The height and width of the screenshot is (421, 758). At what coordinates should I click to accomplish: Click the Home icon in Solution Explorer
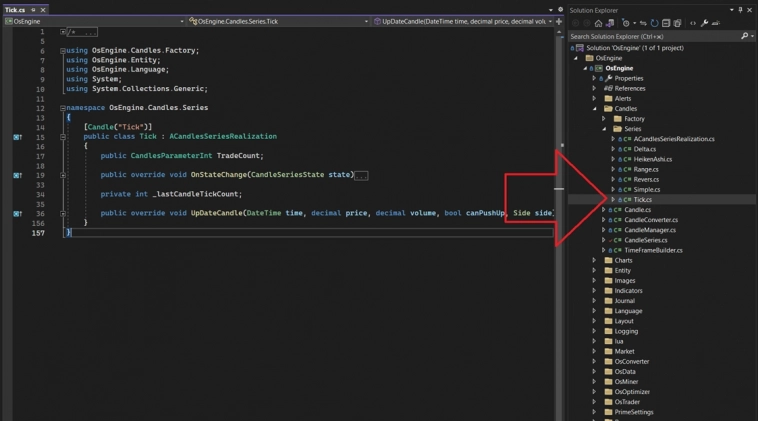[x=598, y=23]
